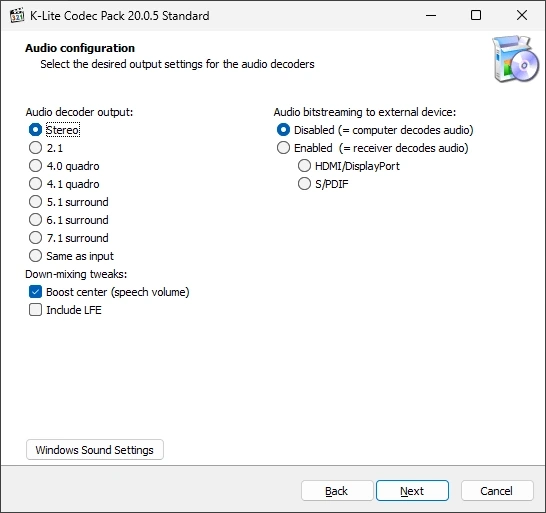This screenshot has width=546, height=513.
Task: Click the 'Audio configuration' heading
Action: 80,48
